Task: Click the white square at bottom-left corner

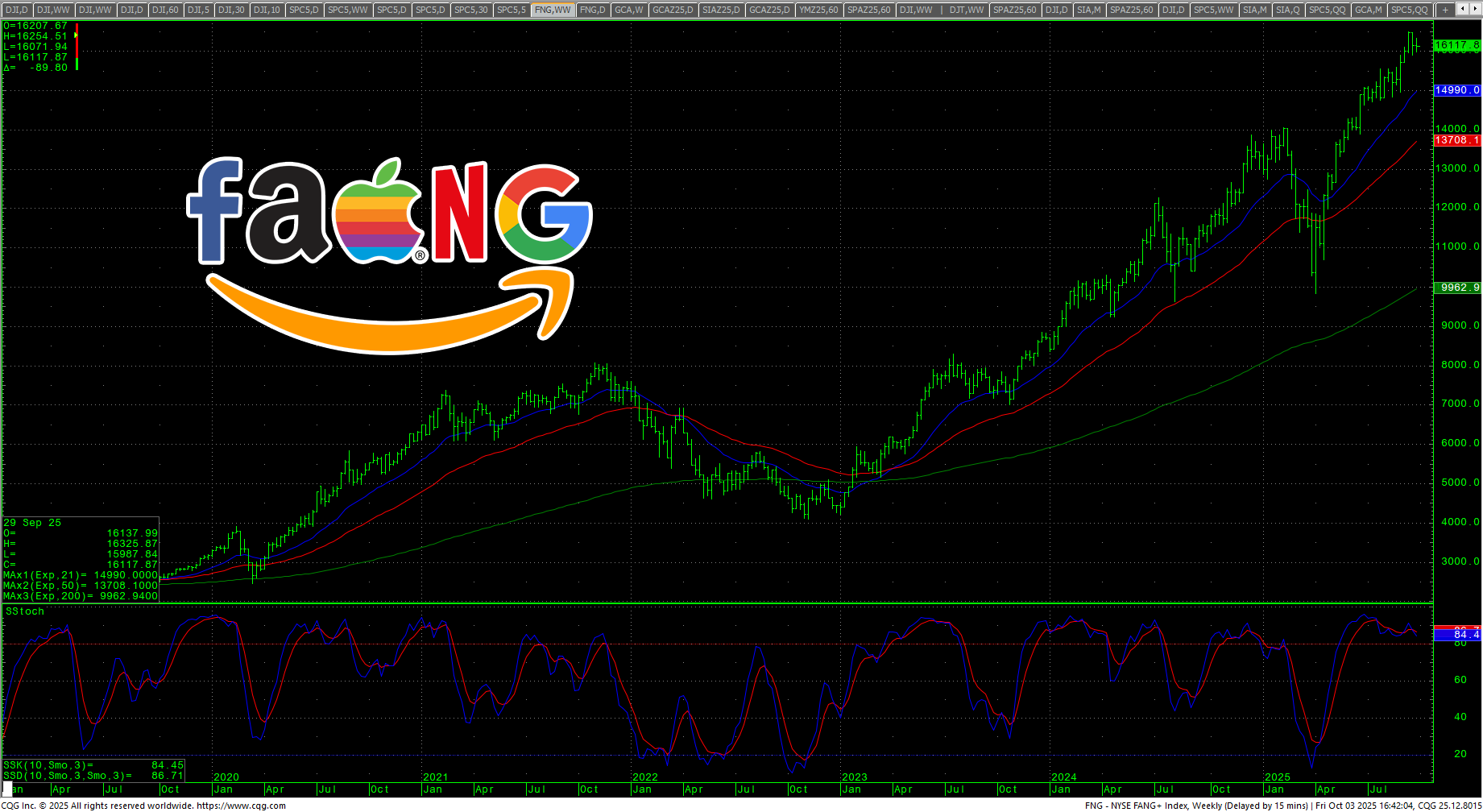Action: click(8, 788)
